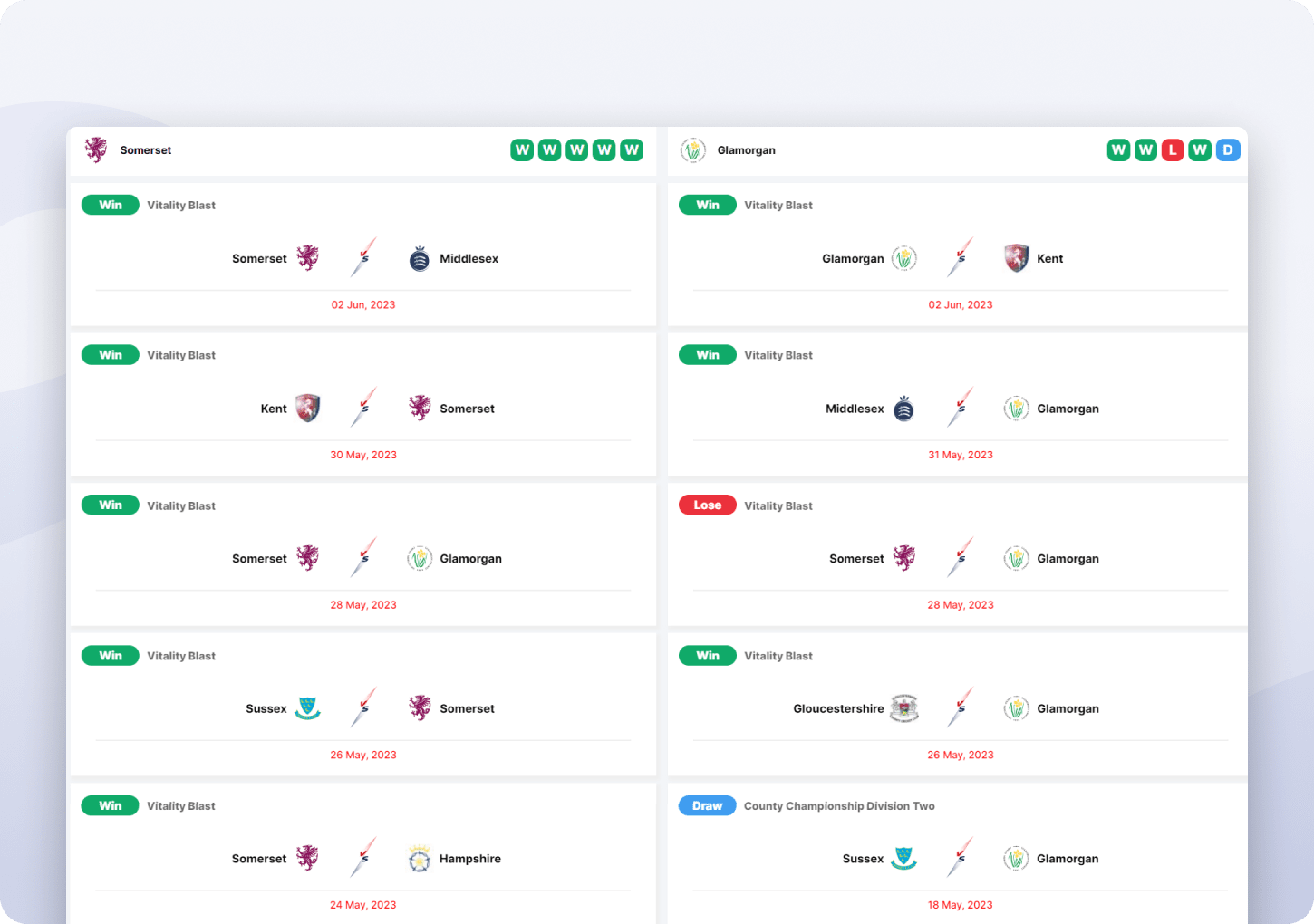Click the Hampshire team name
Screen dimensions: 1314x924
pos(469,859)
